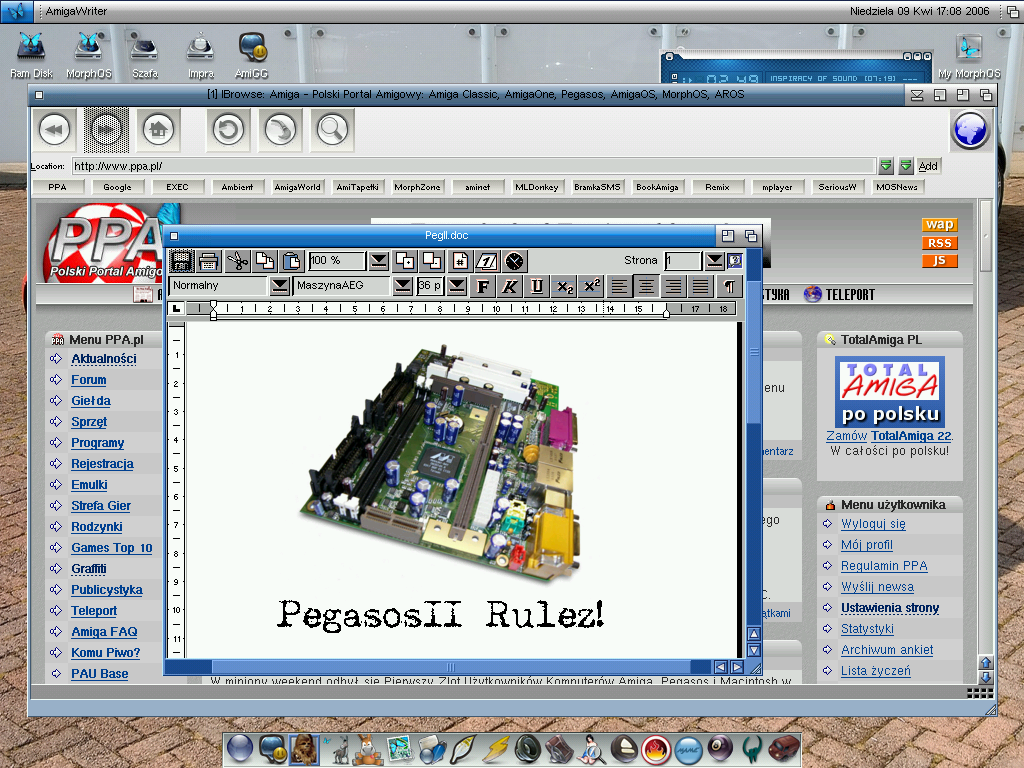Click the Strona page number field

click(x=683, y=261)
